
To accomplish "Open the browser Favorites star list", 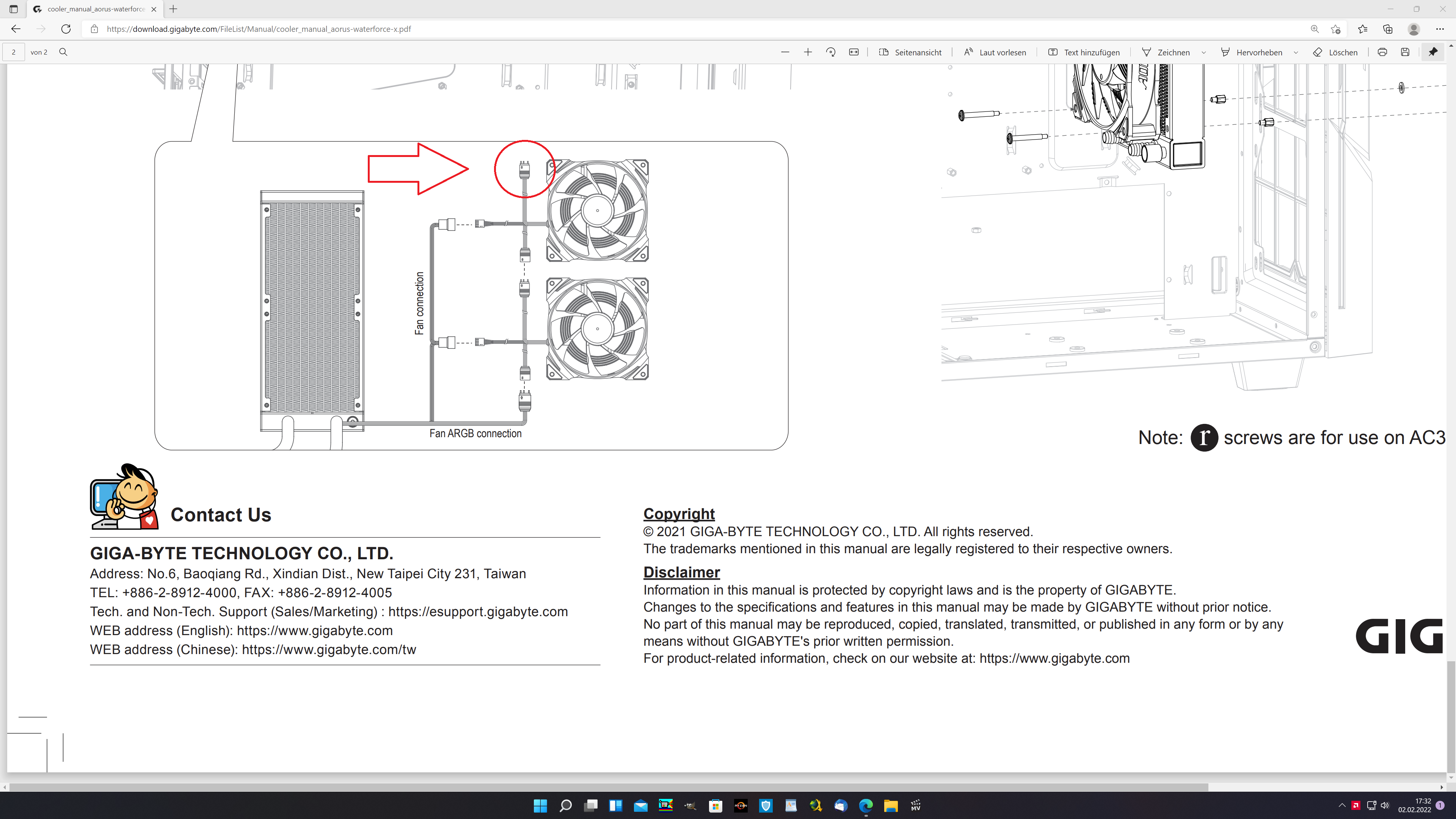I will (x=1362, y=29).
